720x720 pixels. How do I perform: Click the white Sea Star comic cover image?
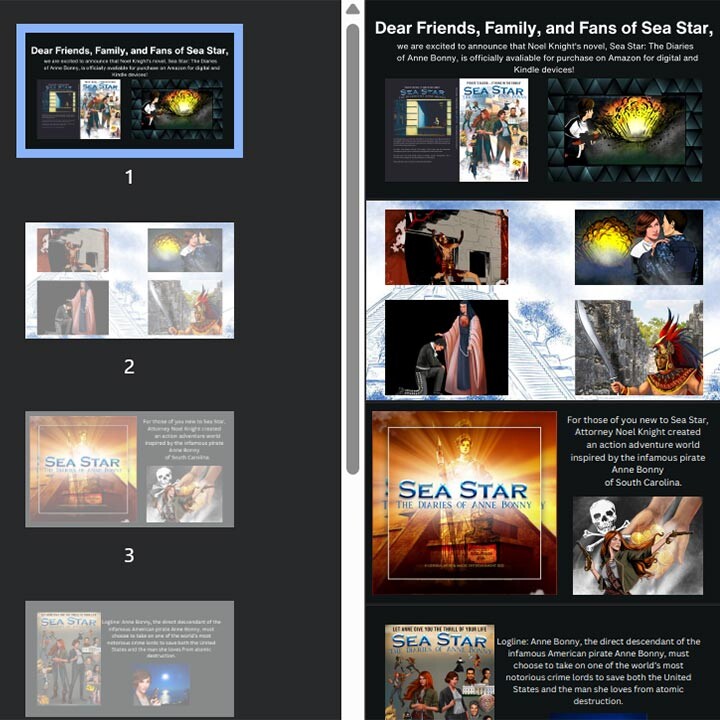click(494, 130)
